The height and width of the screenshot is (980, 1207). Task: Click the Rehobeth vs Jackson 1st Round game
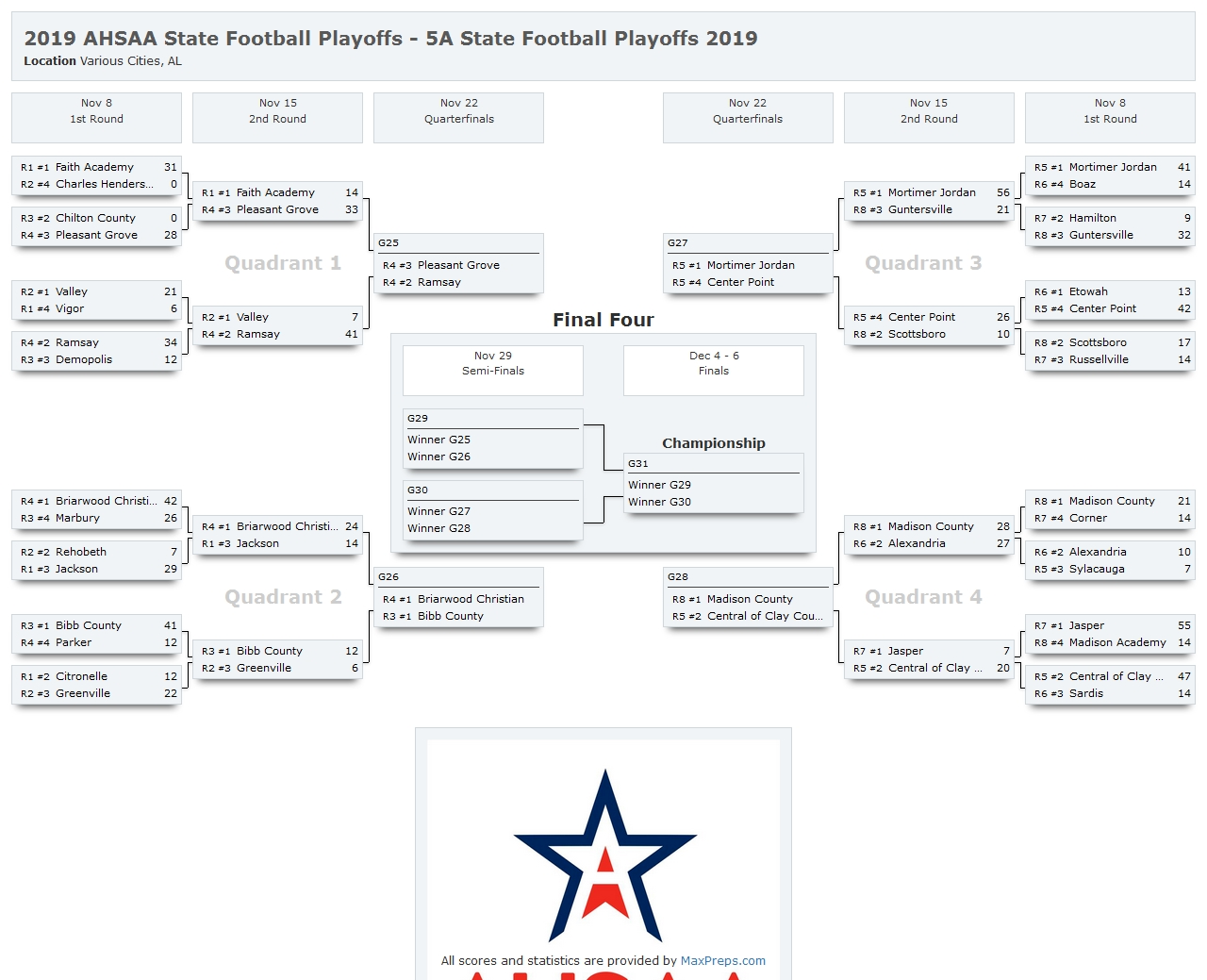point(96,560)
